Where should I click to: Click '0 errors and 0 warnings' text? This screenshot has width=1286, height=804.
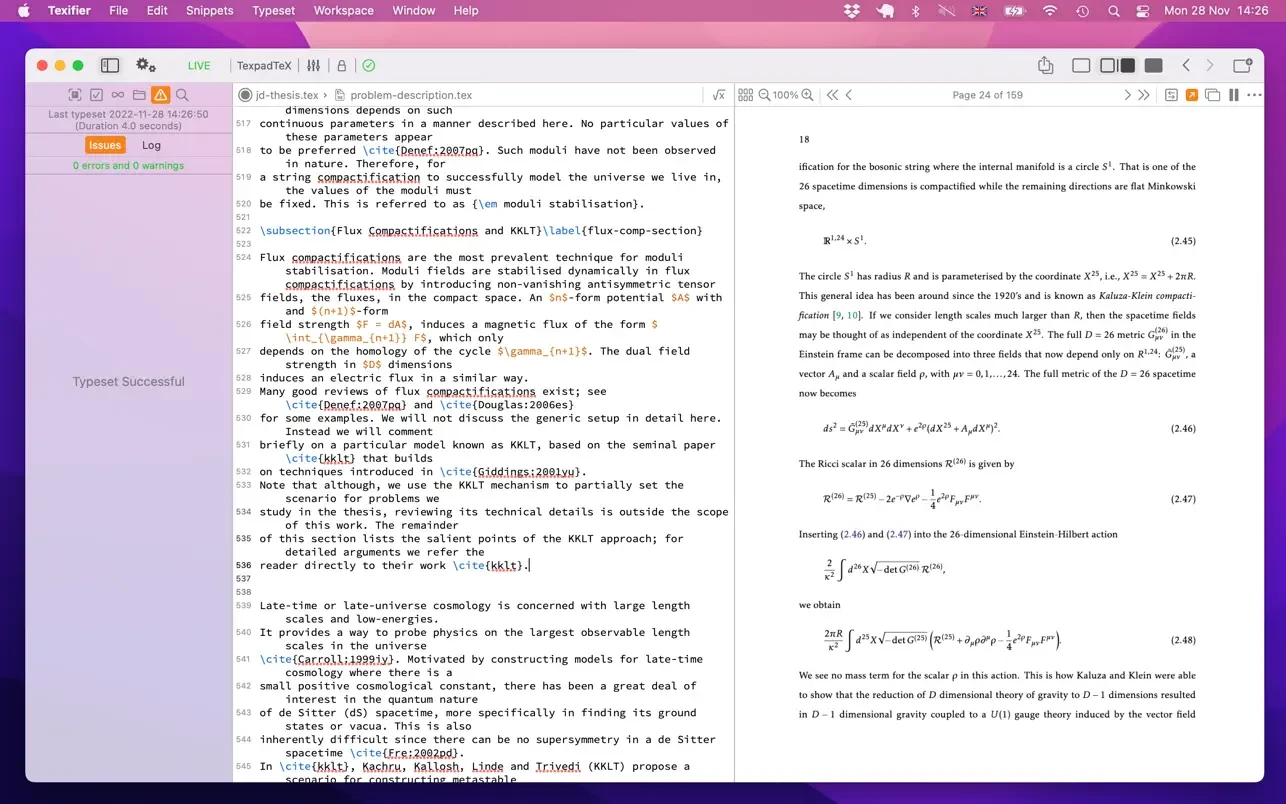coord(128,166)
